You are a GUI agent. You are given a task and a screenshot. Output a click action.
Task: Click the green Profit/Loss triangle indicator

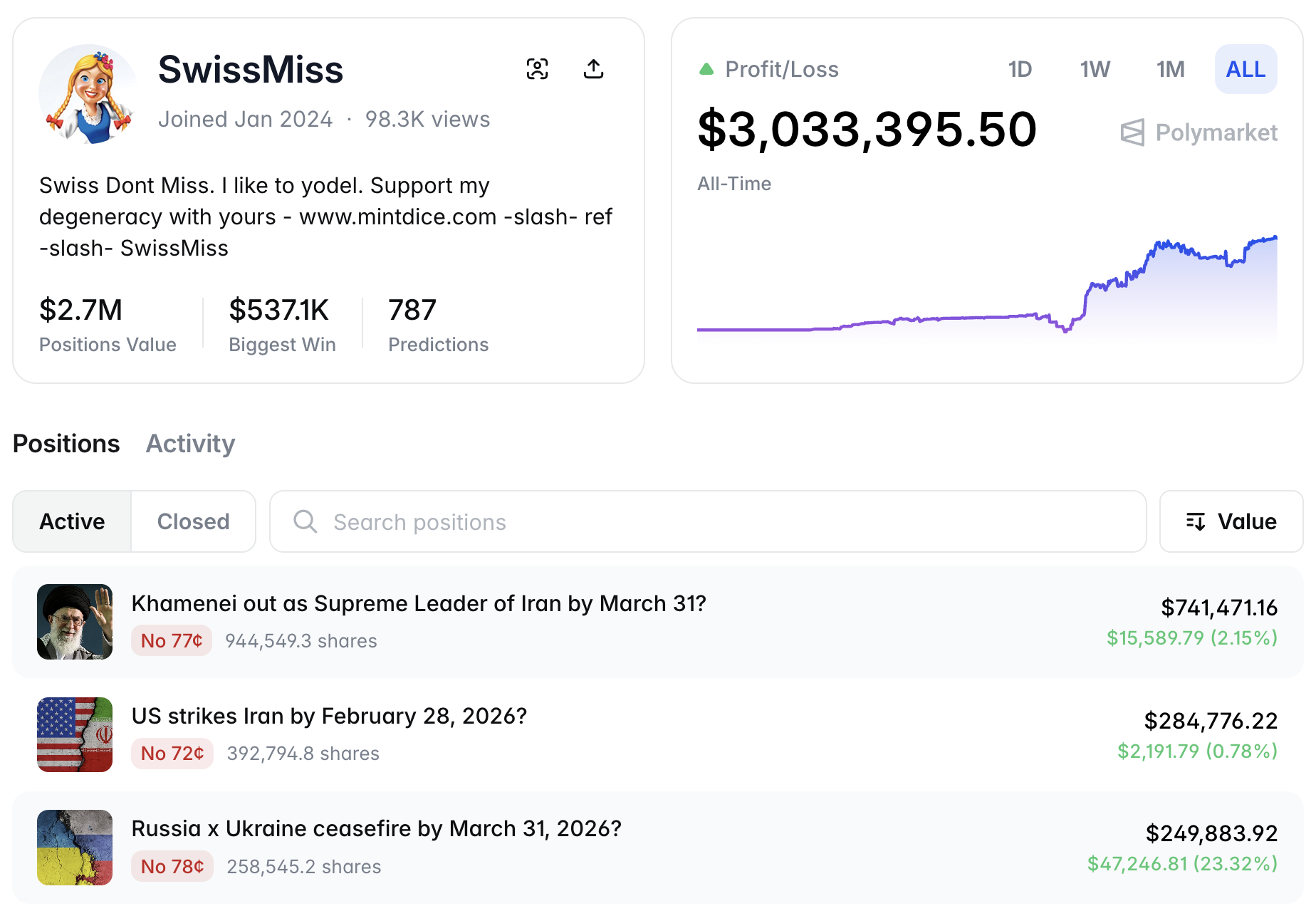coord(706,69)
